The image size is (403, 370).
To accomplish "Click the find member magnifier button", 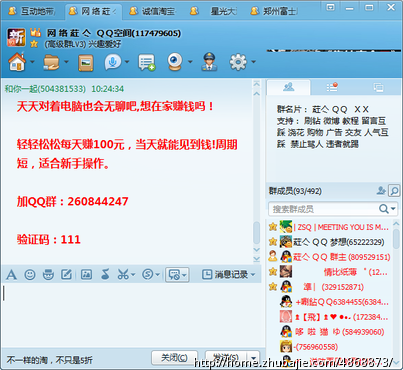I will point(394,191).
